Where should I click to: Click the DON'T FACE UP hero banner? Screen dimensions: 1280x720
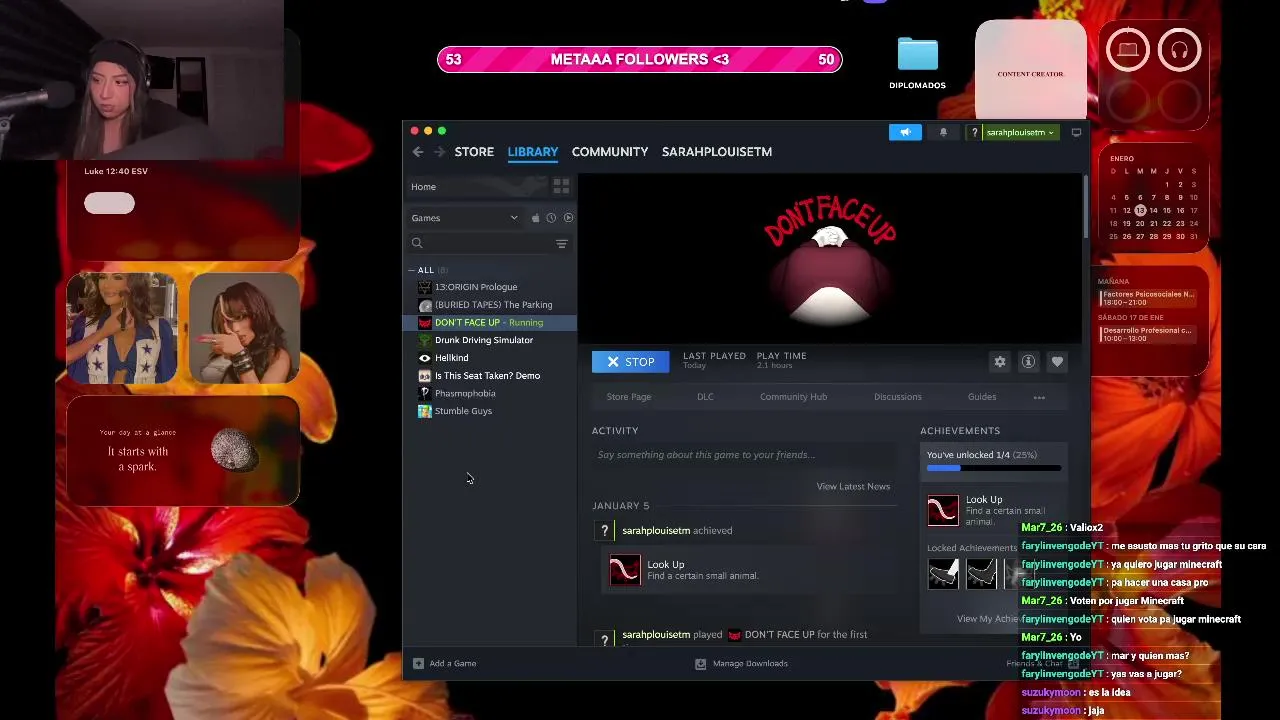830,258
